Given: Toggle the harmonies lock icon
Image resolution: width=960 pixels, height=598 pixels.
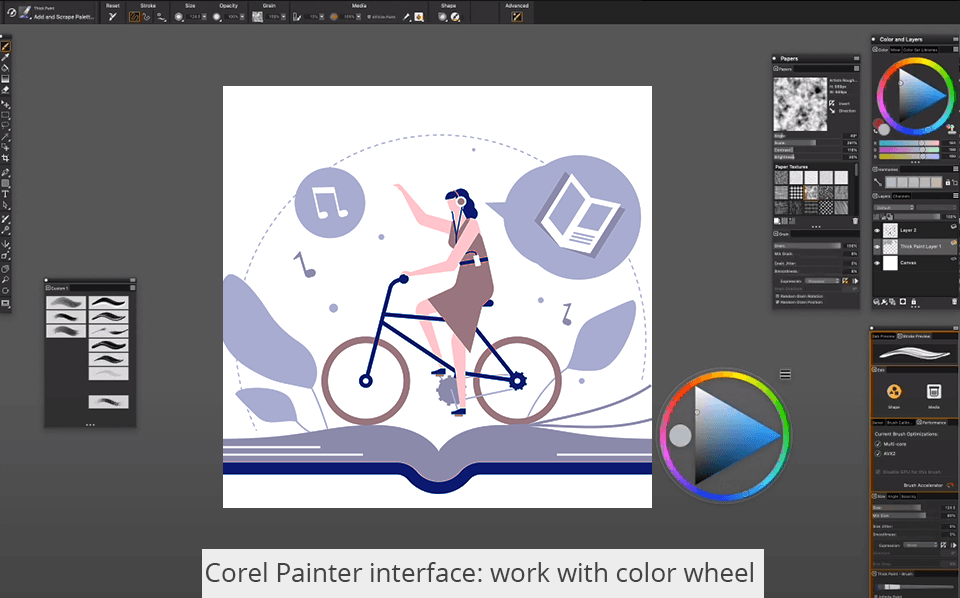Looking at the screenshot, I should click(948, 182).
